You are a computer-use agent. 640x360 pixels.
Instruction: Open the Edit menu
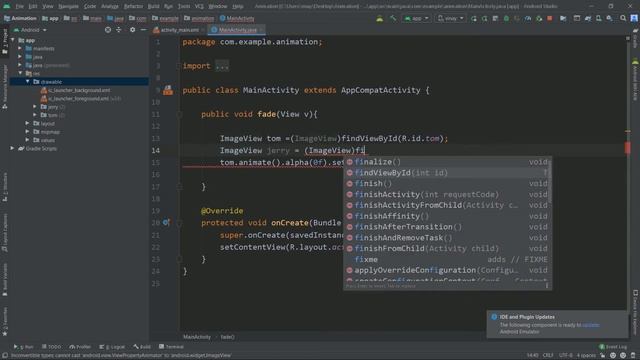[x=33, y=6]
